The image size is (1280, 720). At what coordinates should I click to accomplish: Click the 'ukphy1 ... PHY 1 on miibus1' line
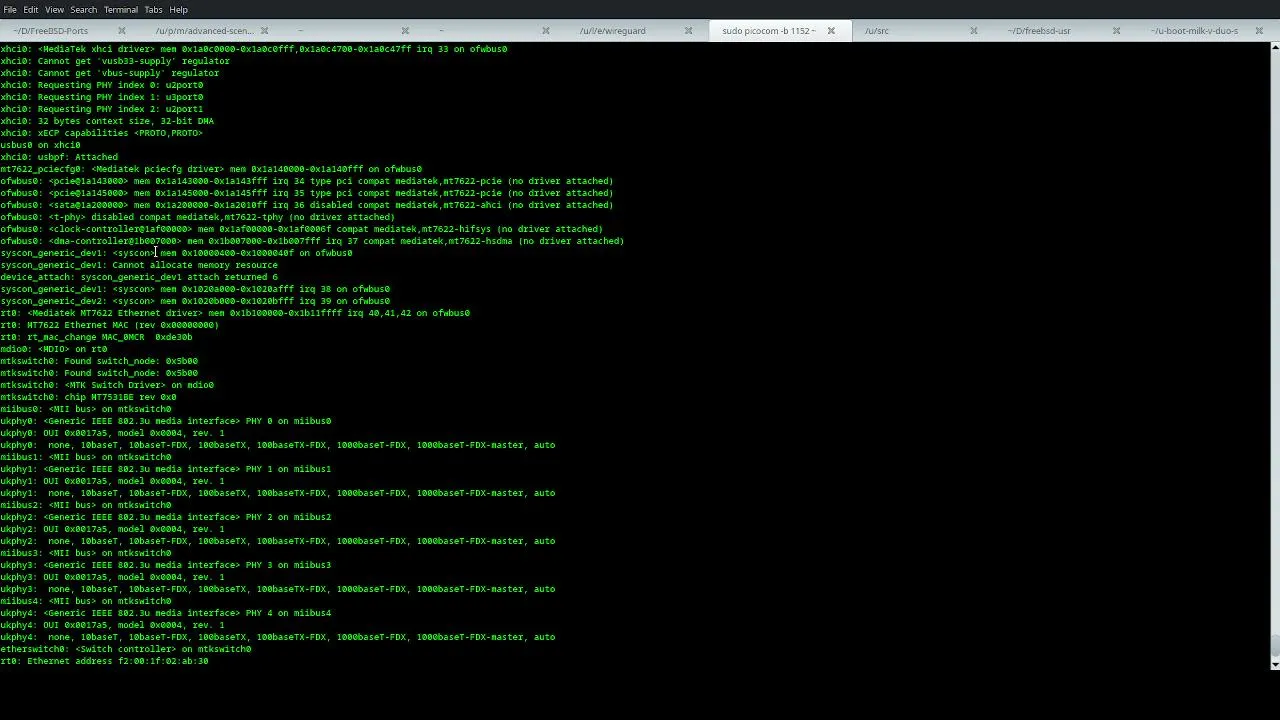(165, 469)
